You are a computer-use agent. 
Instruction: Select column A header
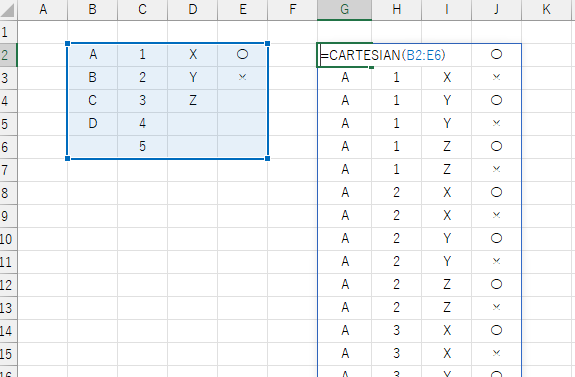click(x=43, y=10)
